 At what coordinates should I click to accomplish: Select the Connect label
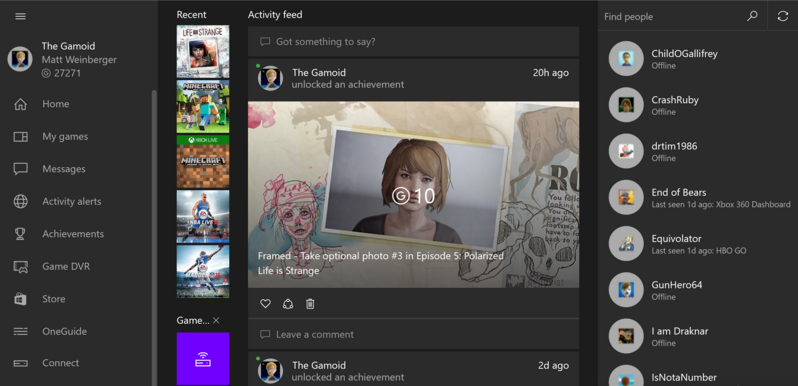[x=61, y=363]
